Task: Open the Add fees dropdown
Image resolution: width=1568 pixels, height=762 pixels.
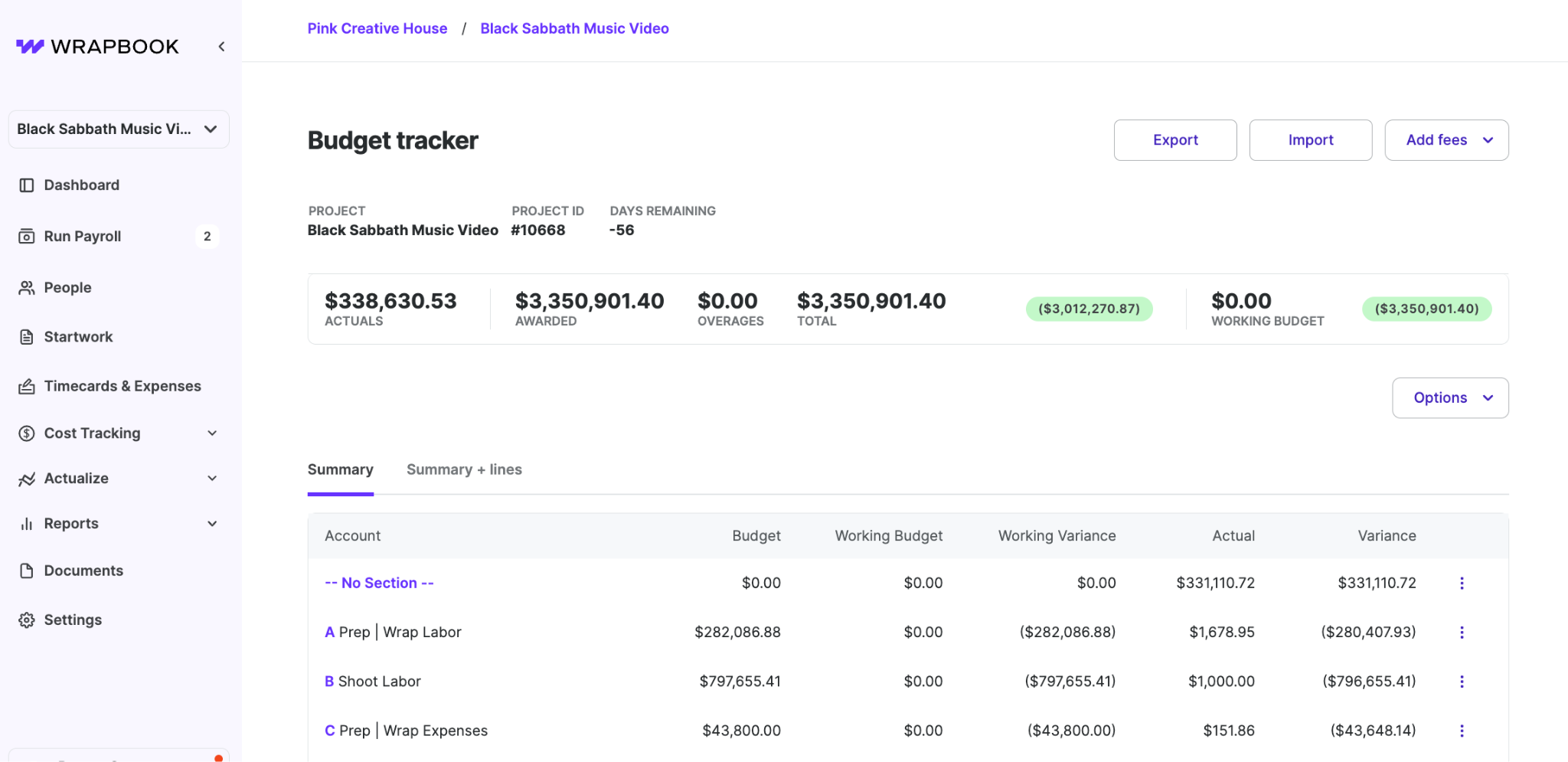Action: point(1445,140)
